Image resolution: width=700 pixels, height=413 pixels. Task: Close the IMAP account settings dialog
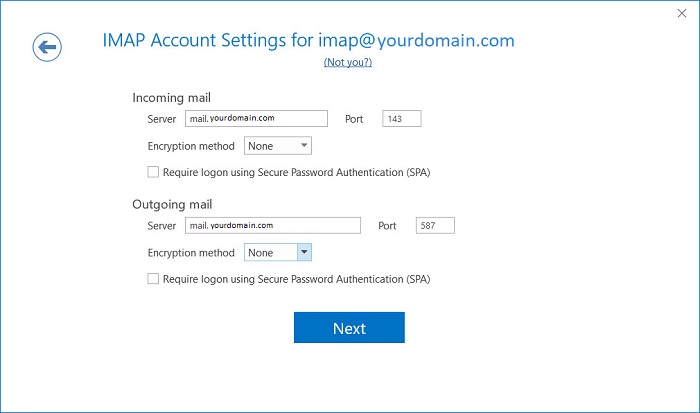point(682,13)
